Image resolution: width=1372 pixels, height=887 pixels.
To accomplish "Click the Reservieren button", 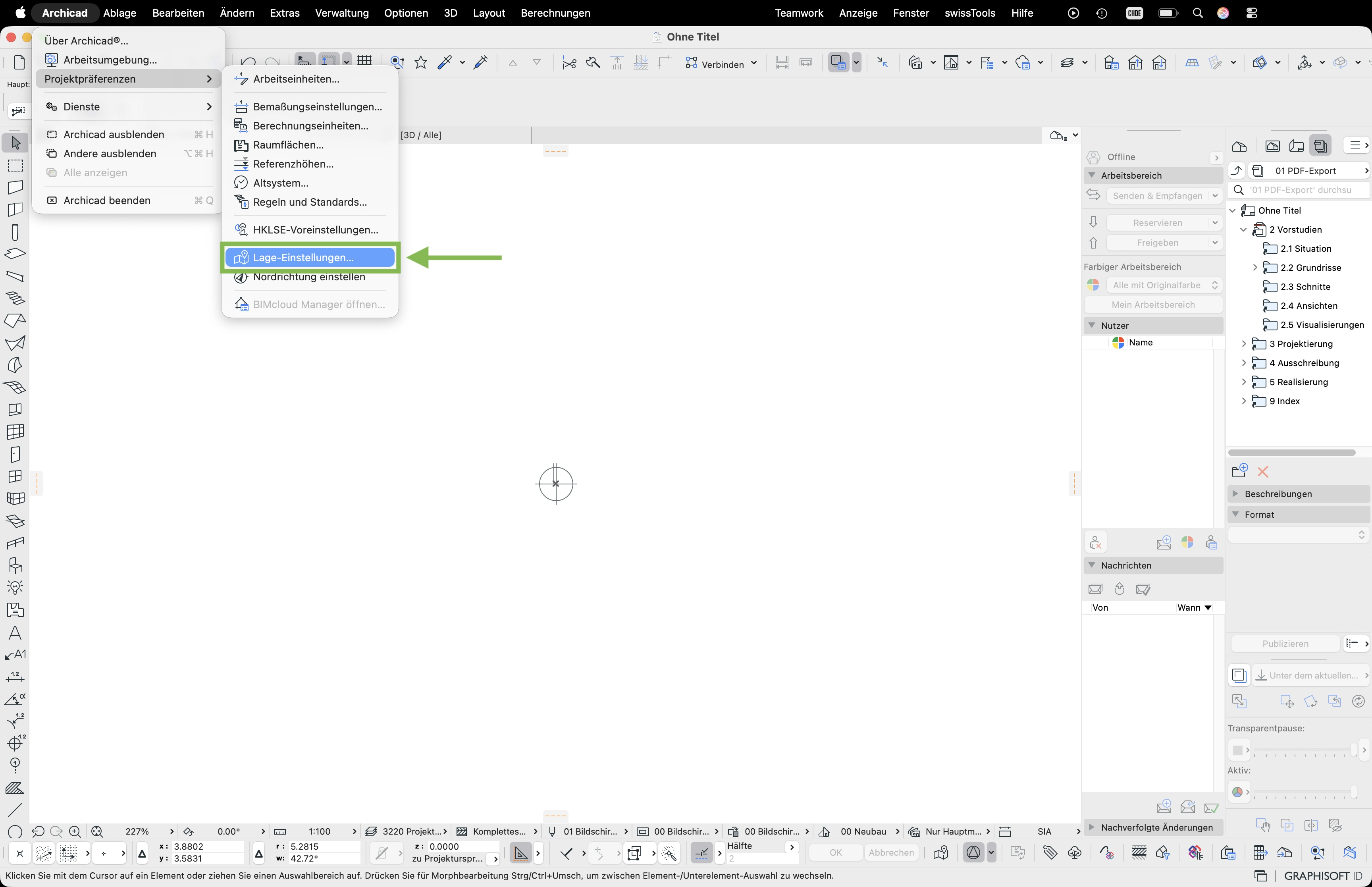I will tap(1157, 223).
